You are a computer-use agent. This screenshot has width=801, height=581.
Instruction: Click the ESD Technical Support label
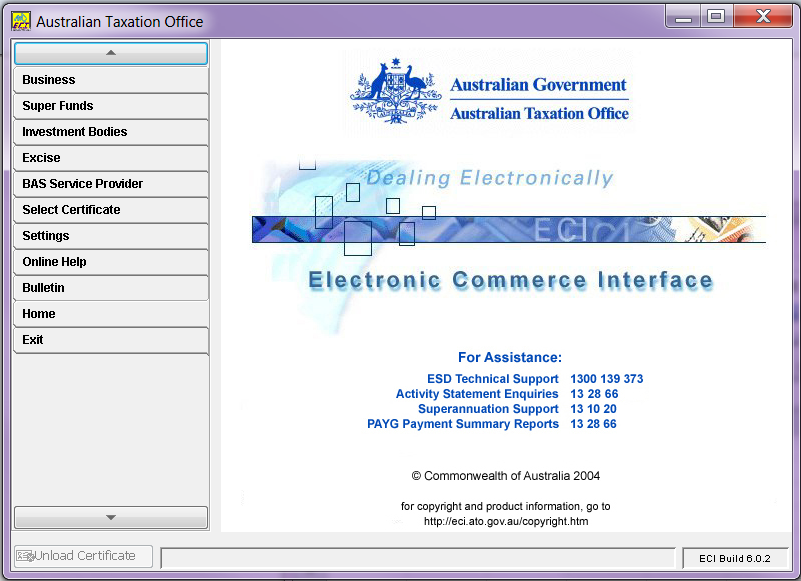tap(492, 379)
